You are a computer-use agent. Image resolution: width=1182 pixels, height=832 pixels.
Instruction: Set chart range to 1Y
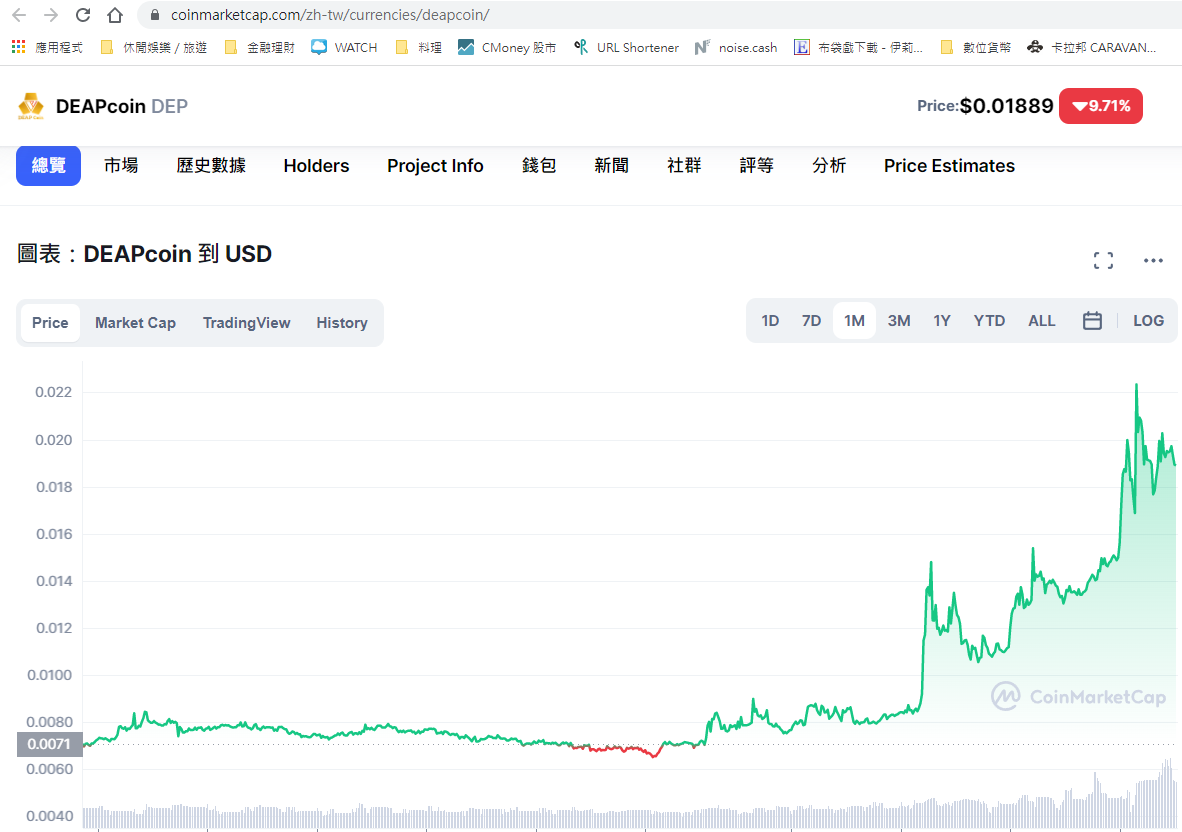(x=942, y=321)
